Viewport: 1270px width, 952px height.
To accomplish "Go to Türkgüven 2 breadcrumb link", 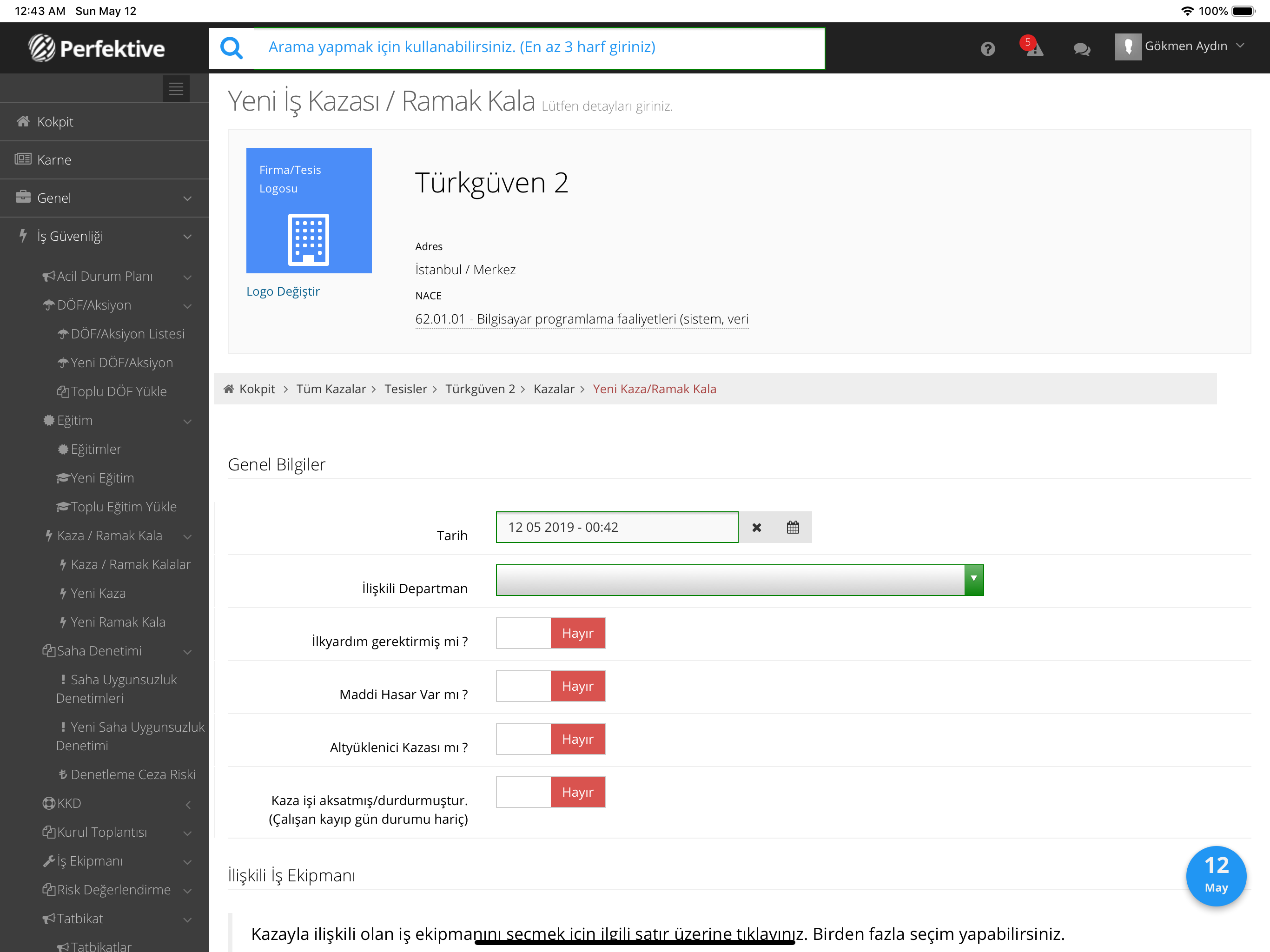I will [x=480, y=389].
